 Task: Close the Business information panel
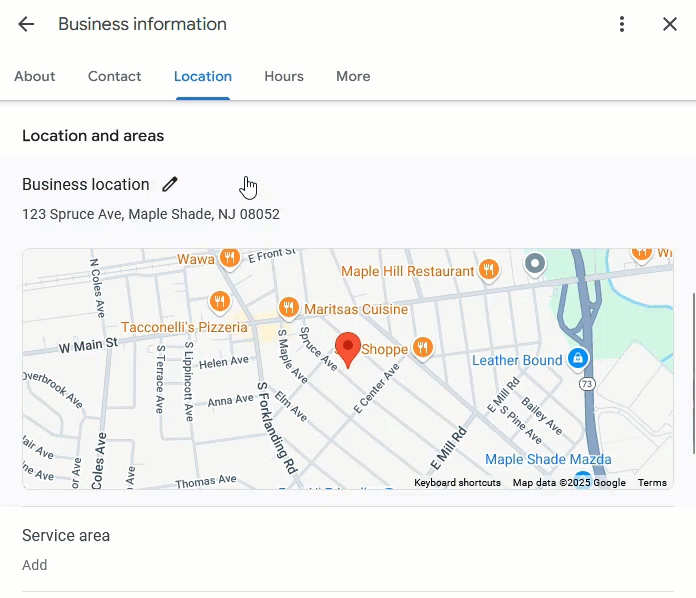[670, 24]
